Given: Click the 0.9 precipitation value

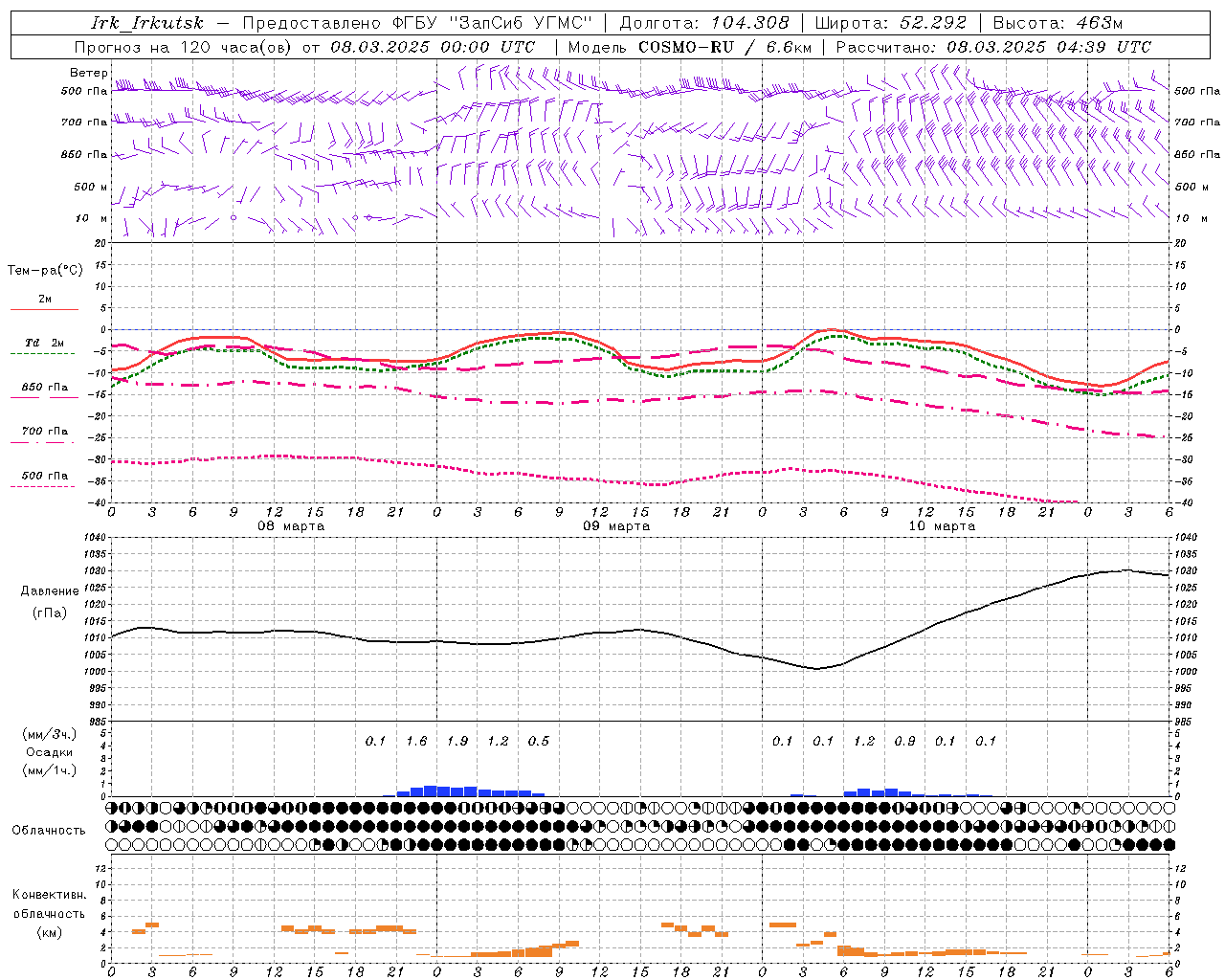Looking at the screenshot, I should [x=904, y=741].
